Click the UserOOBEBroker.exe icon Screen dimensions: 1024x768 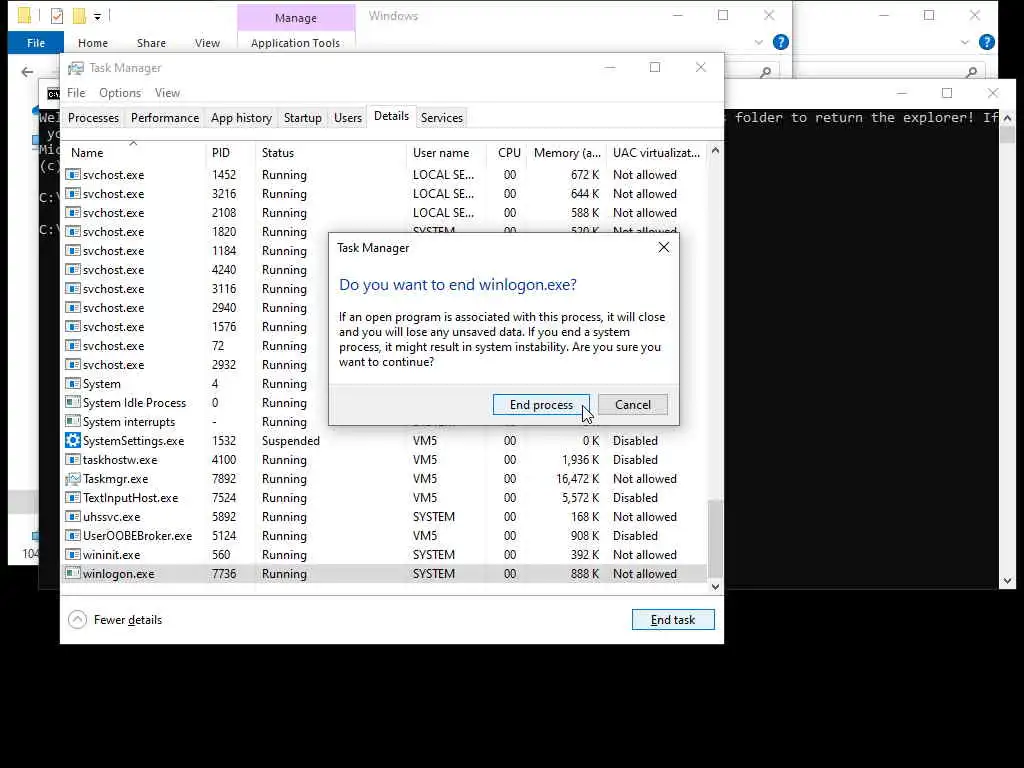click(73, 536)
